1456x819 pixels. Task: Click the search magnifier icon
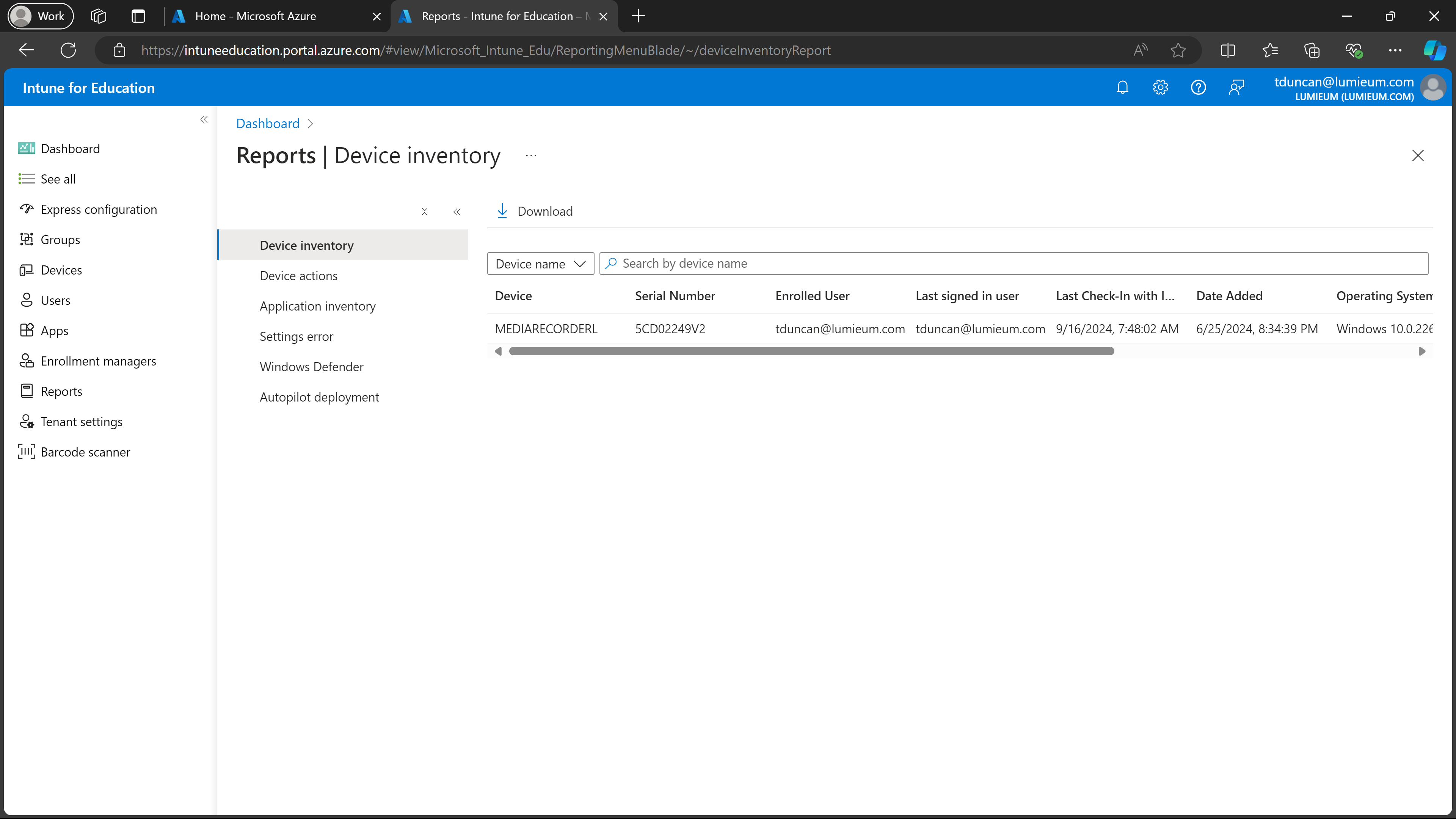click(611, 264)
